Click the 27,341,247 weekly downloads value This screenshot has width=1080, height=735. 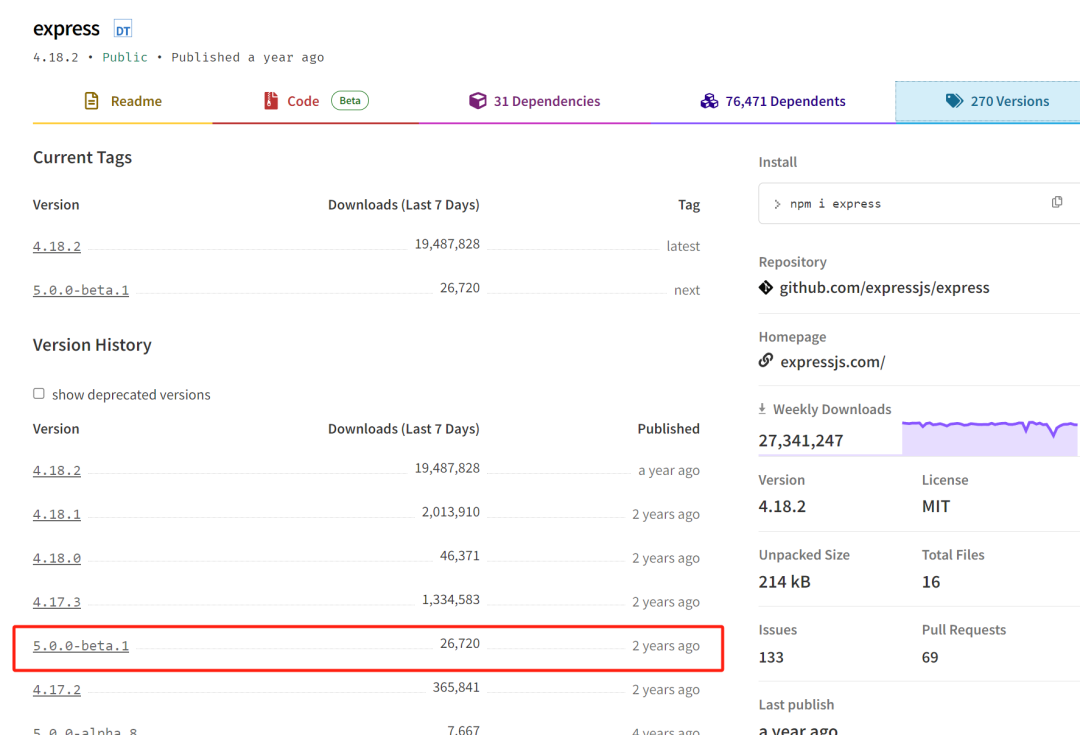coord(800,440)
